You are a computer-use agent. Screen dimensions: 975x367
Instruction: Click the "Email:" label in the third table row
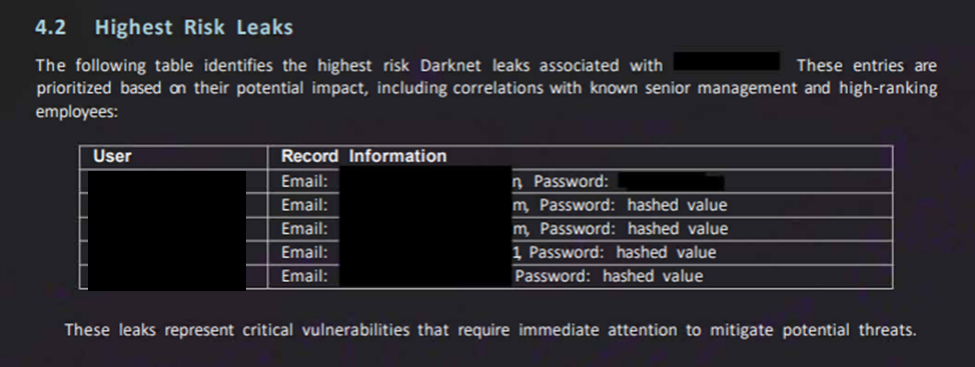tap(304, 229)
